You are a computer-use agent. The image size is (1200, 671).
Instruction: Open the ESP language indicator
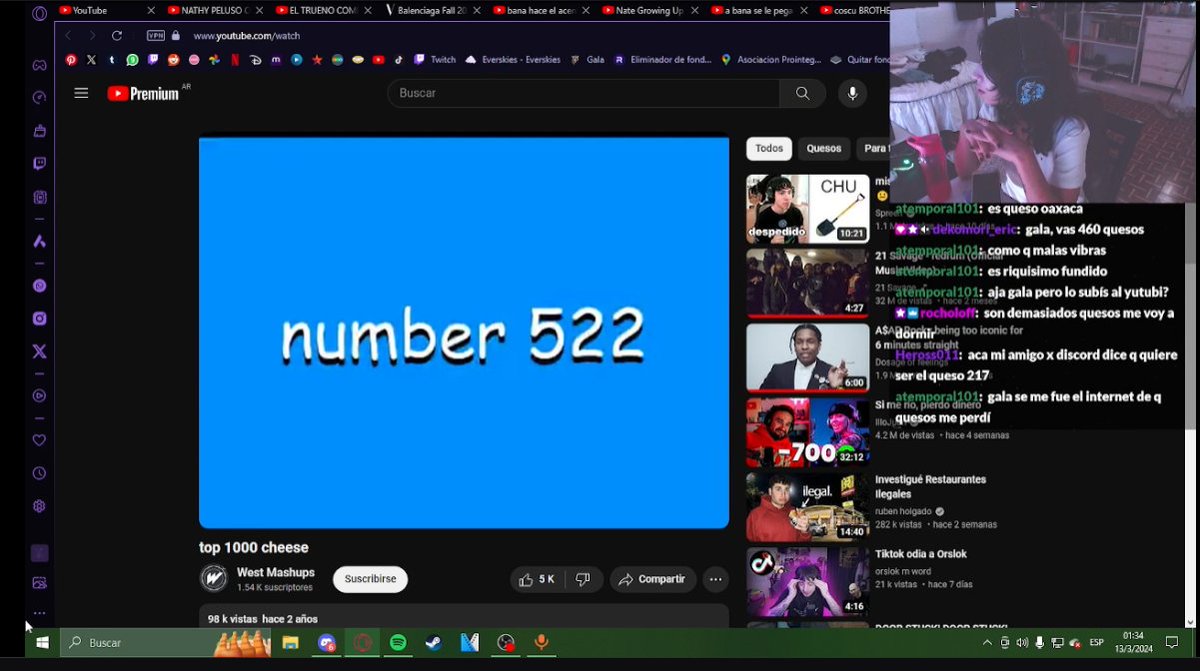pyautogui.click(x=1096, y=643)
